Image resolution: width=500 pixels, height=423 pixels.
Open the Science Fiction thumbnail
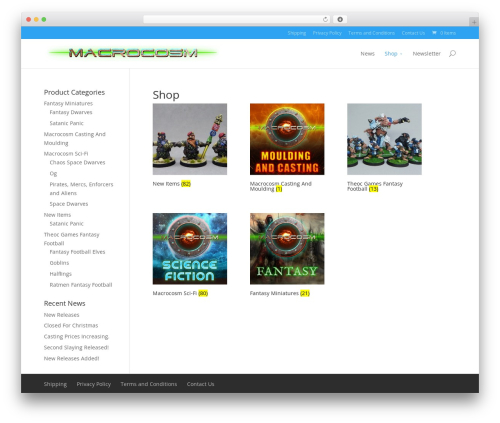tap(190, 249)
